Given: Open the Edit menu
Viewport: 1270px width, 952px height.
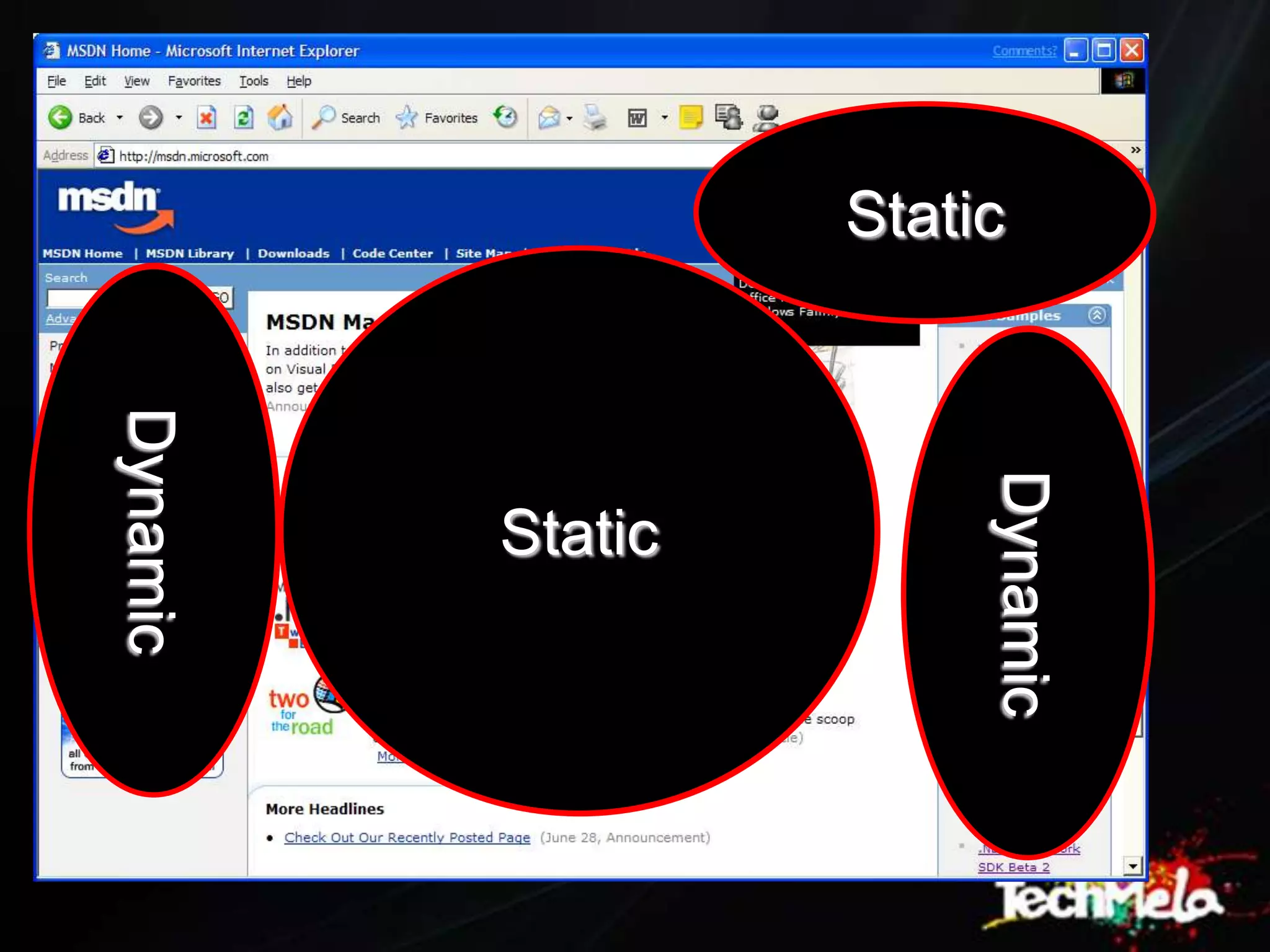Looking at the screenshot, I should [95, 81].
